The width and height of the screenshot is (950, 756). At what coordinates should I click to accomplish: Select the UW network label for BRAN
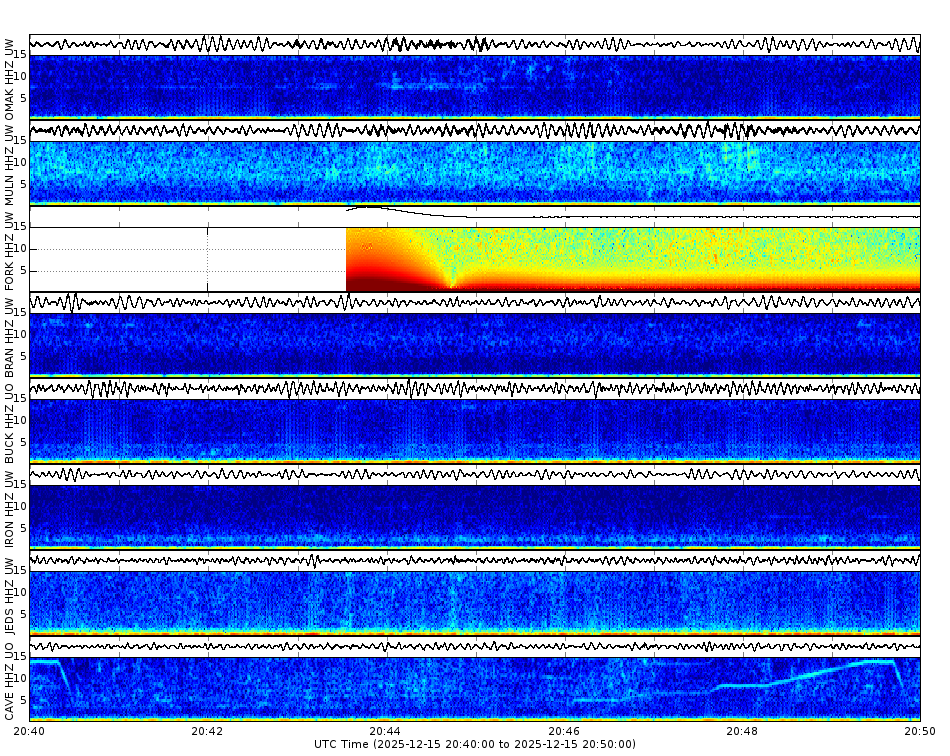tap(10, 305)
